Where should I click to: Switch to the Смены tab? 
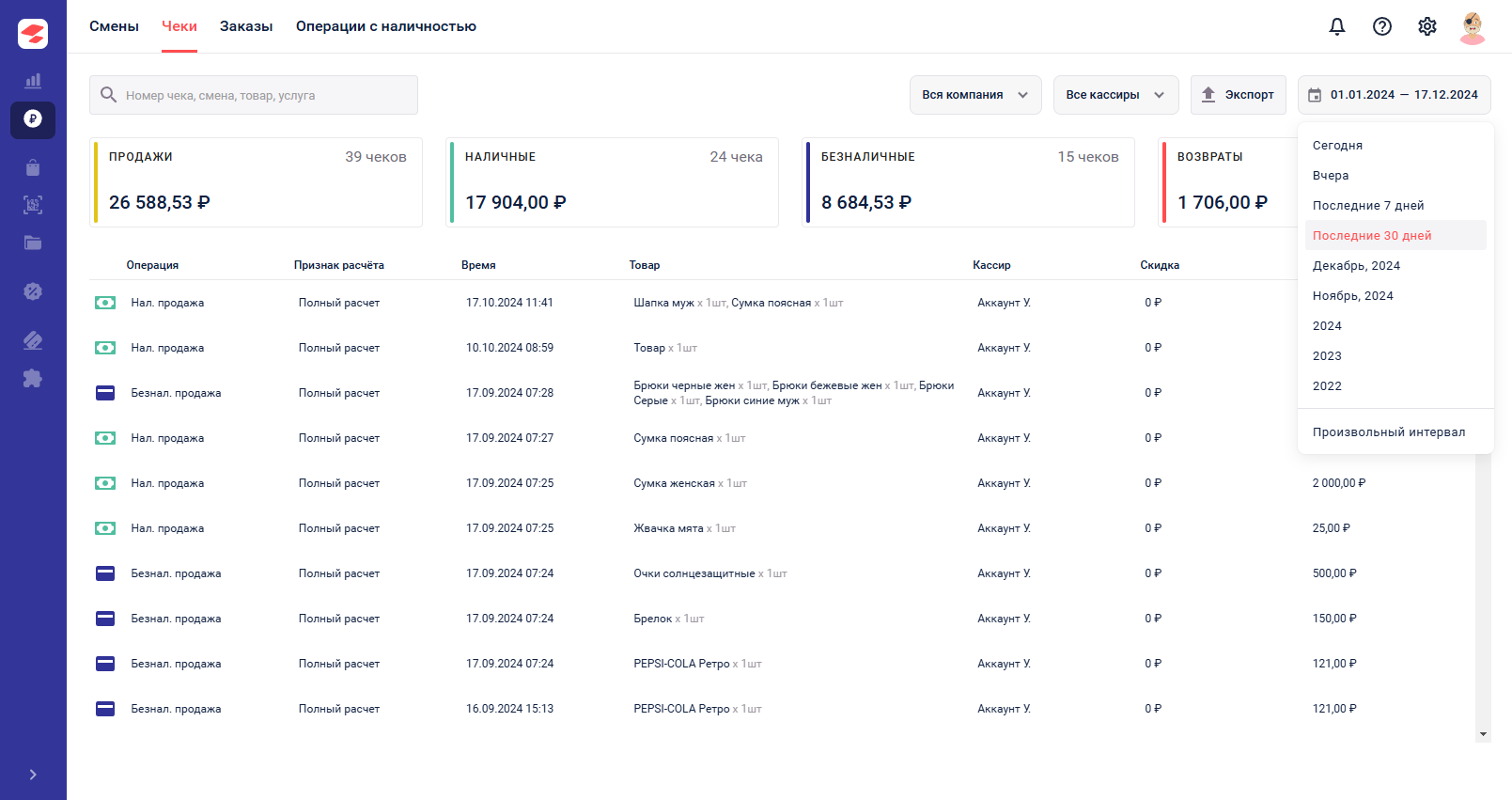click(114, 26)
